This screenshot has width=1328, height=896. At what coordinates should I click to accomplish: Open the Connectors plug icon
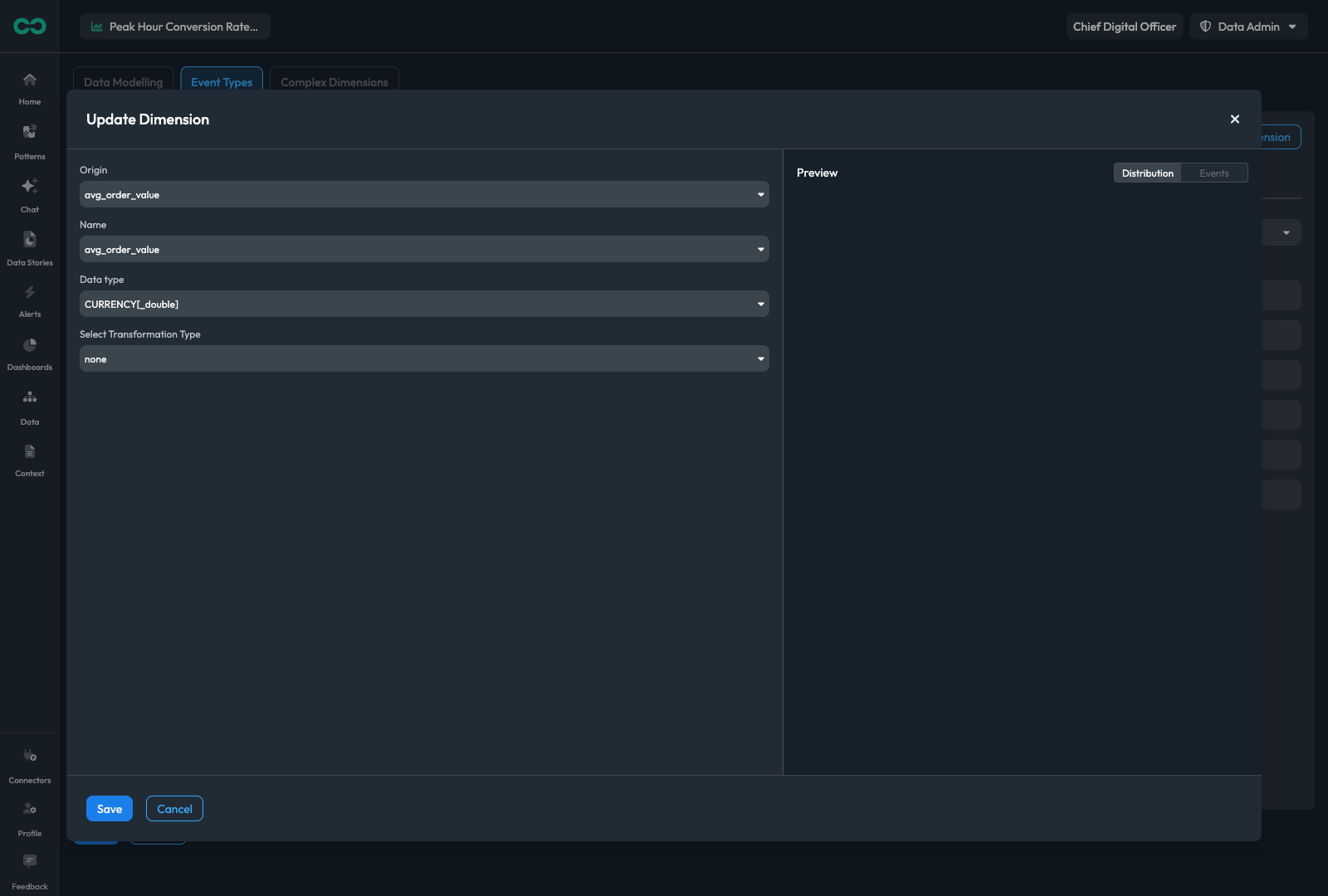(x=30, y=756)
